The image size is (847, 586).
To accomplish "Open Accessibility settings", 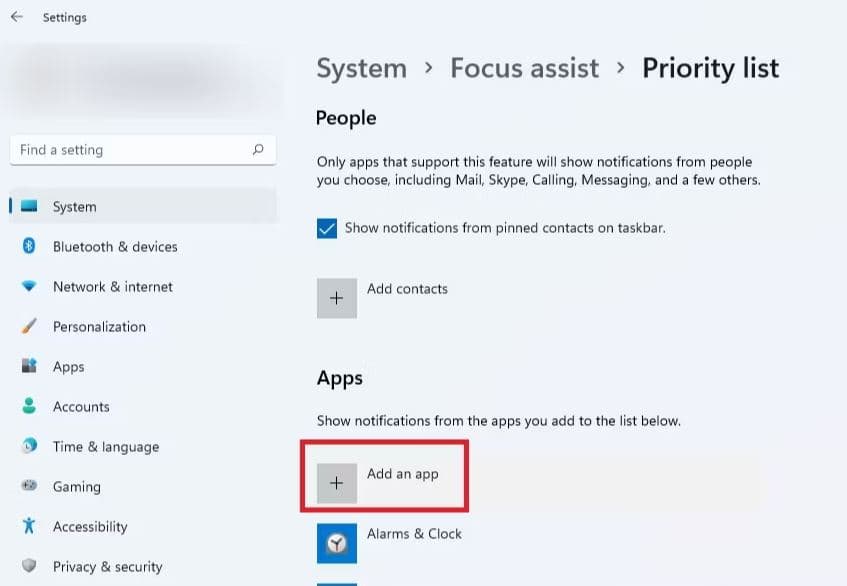I will coord(90,527).
